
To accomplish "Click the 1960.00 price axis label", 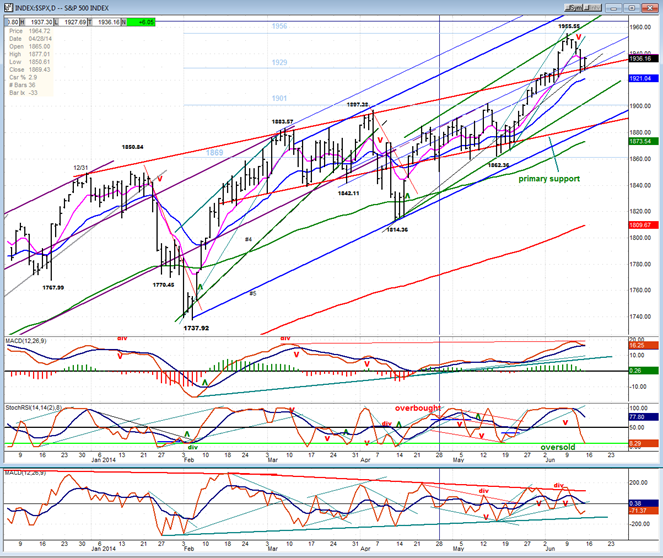I will tap(641, 27).
